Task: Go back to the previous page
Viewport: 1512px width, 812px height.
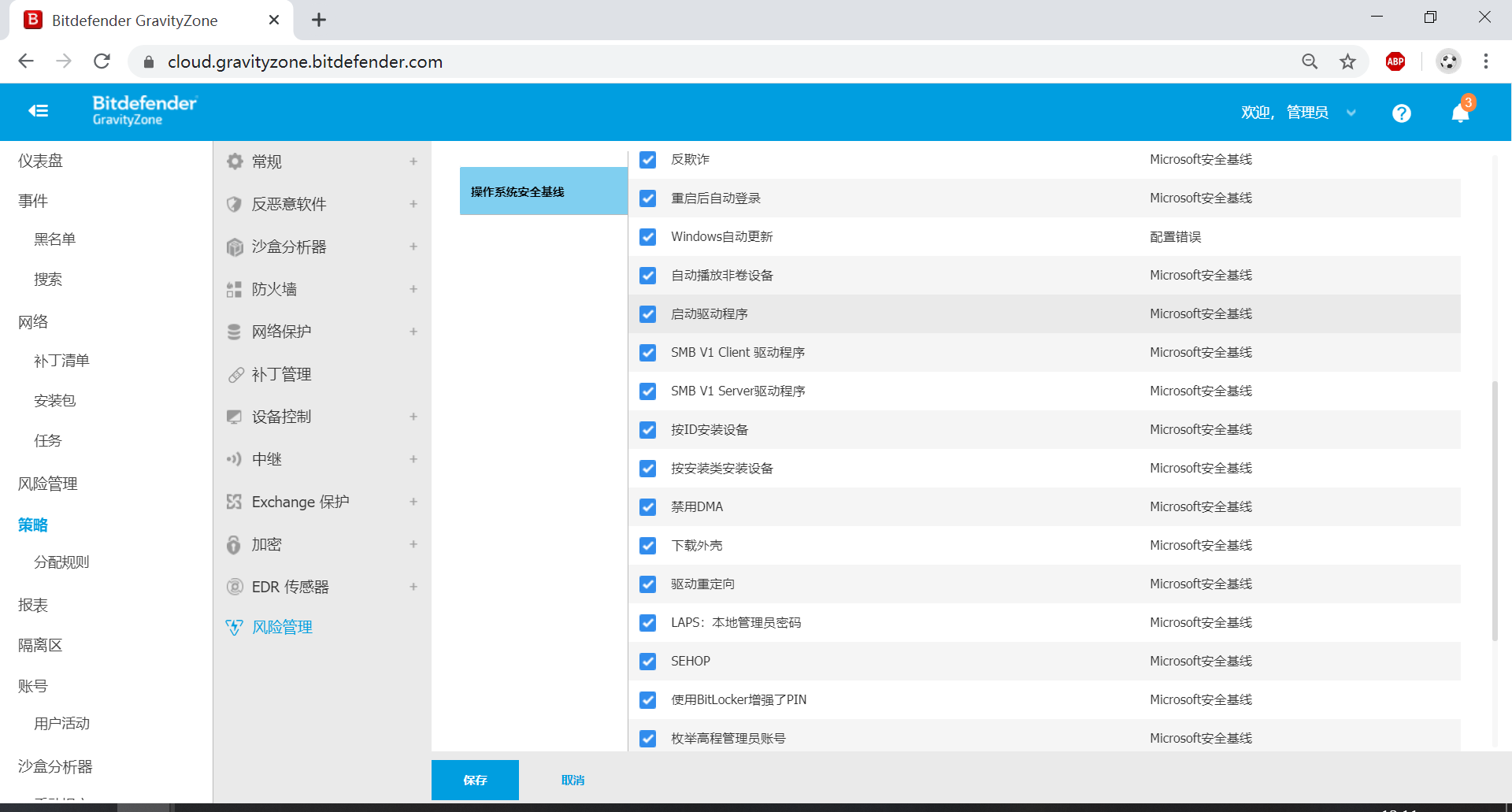Action: [26, 61]
